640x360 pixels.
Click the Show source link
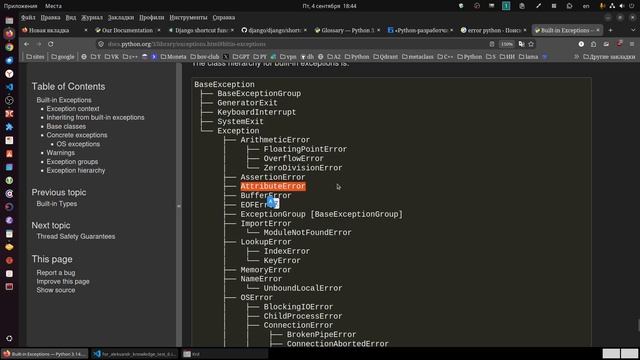56,290
